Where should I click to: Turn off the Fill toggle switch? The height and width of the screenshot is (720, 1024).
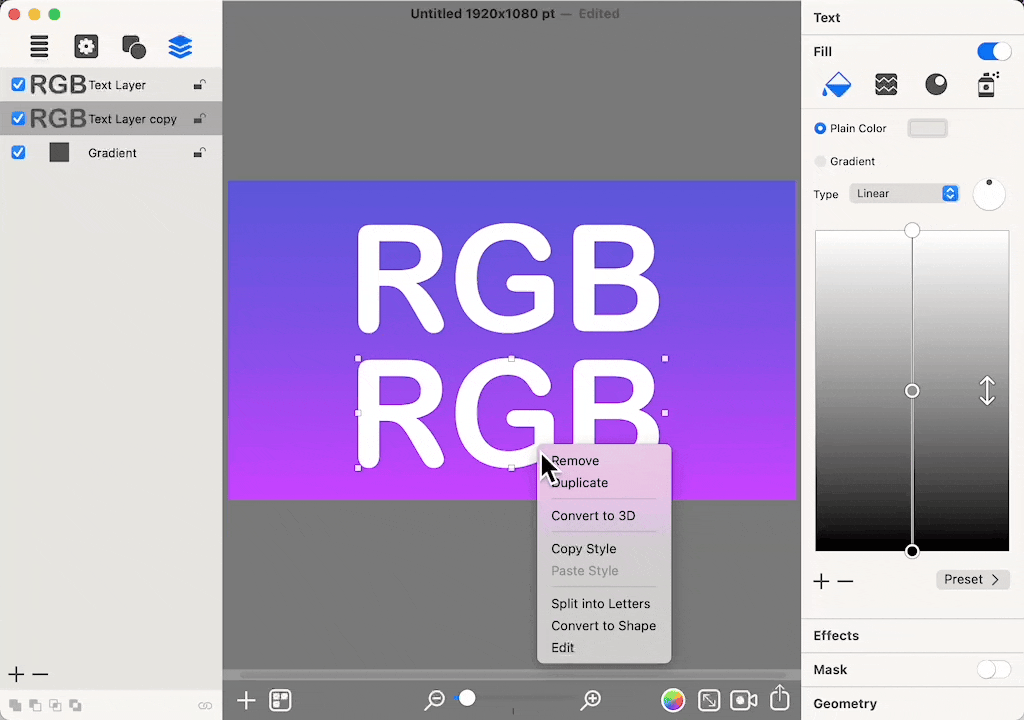(x=993, y=52)
